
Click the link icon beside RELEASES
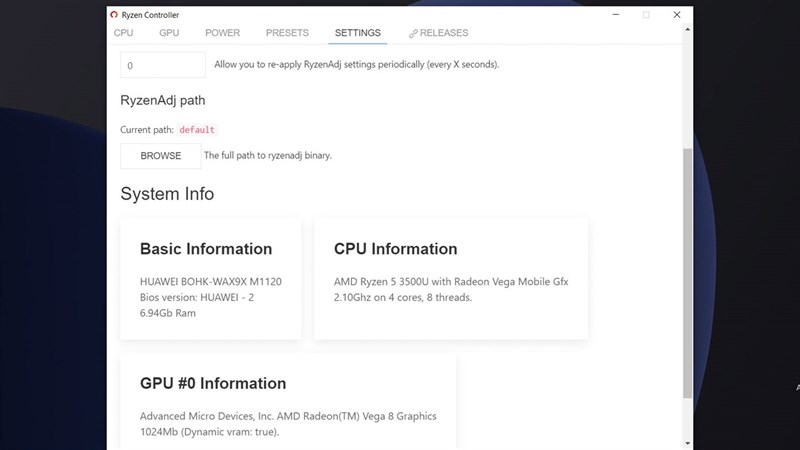pyautogui.click(x=413, y=34)
